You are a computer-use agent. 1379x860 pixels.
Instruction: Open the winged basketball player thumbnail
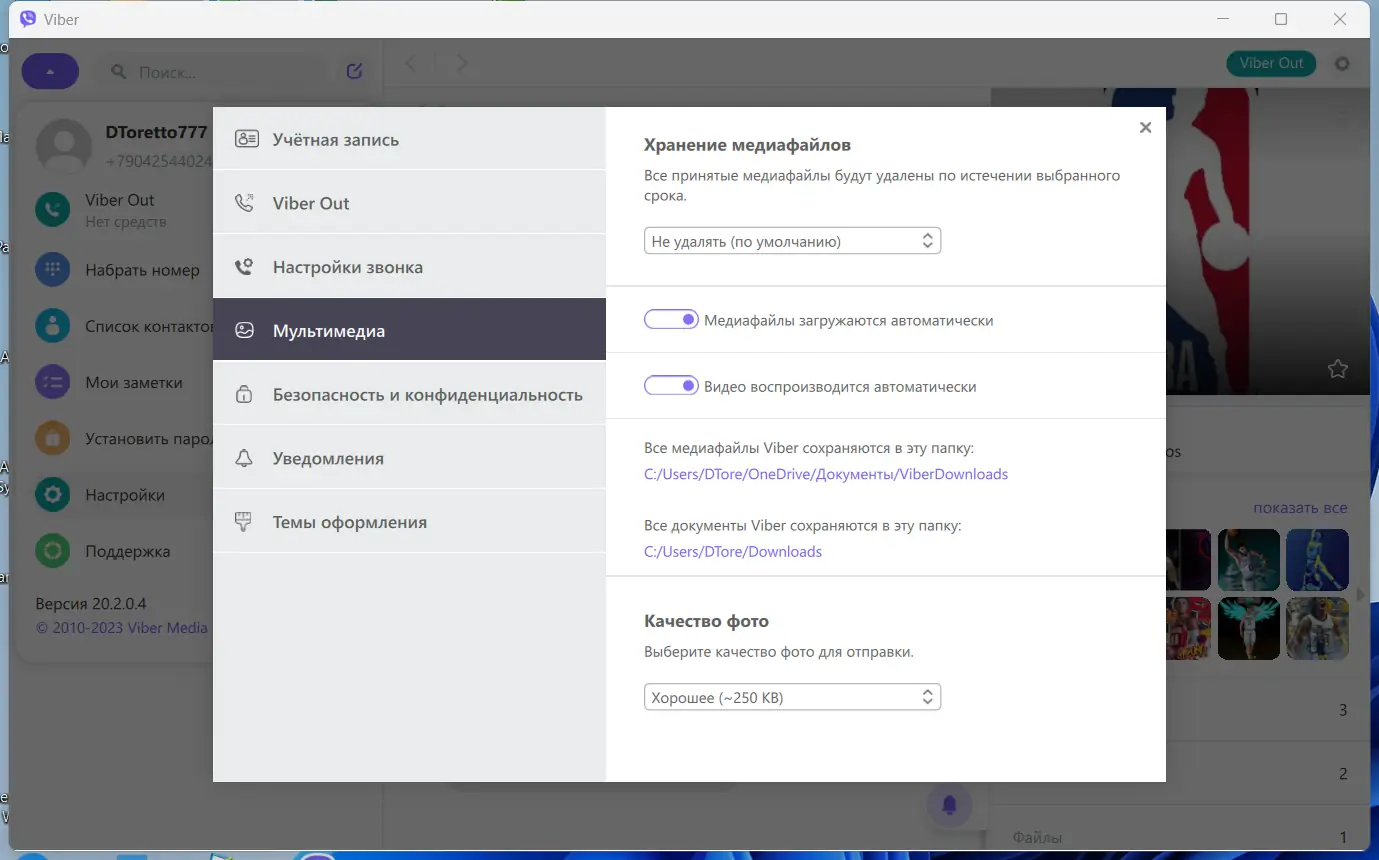point(1248,628)
